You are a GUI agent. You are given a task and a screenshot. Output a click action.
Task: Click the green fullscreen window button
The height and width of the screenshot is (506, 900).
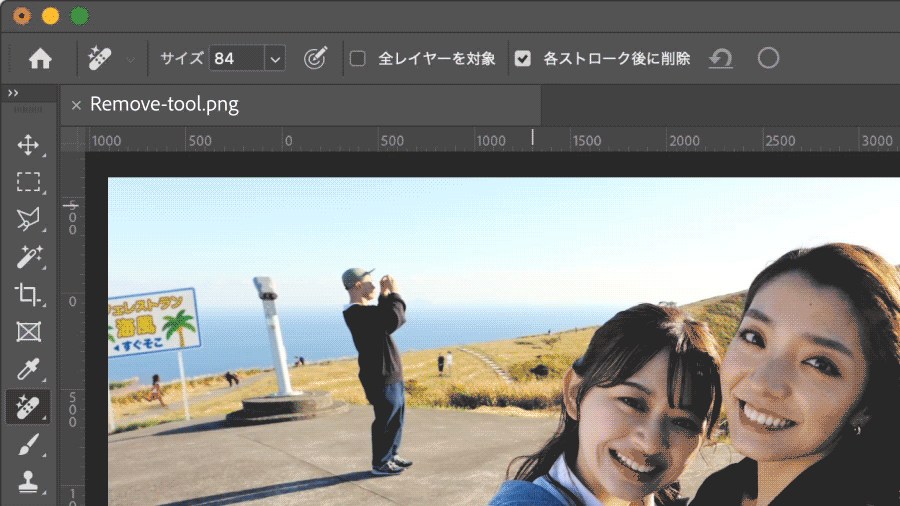pos(79,16)
